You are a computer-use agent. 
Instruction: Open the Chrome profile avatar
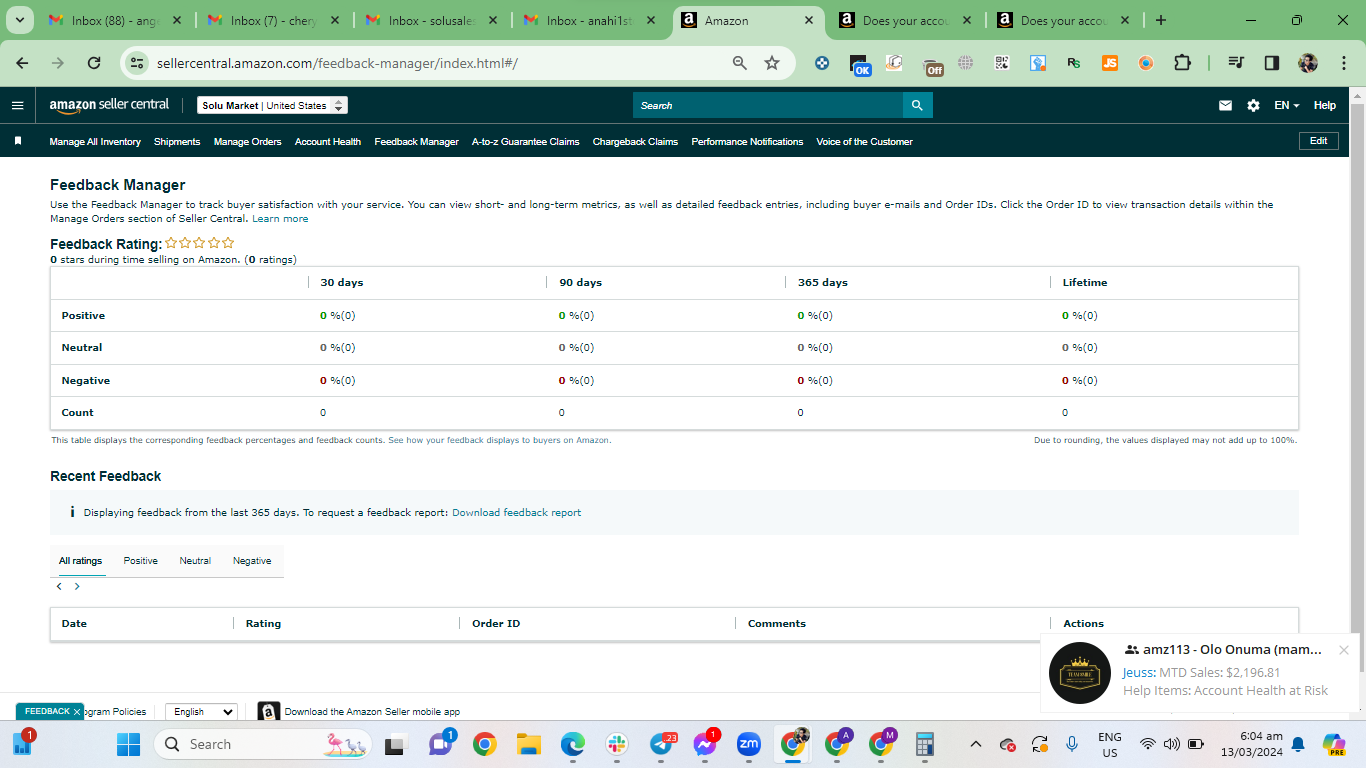pyautogui.click(x=1308, y=63)
